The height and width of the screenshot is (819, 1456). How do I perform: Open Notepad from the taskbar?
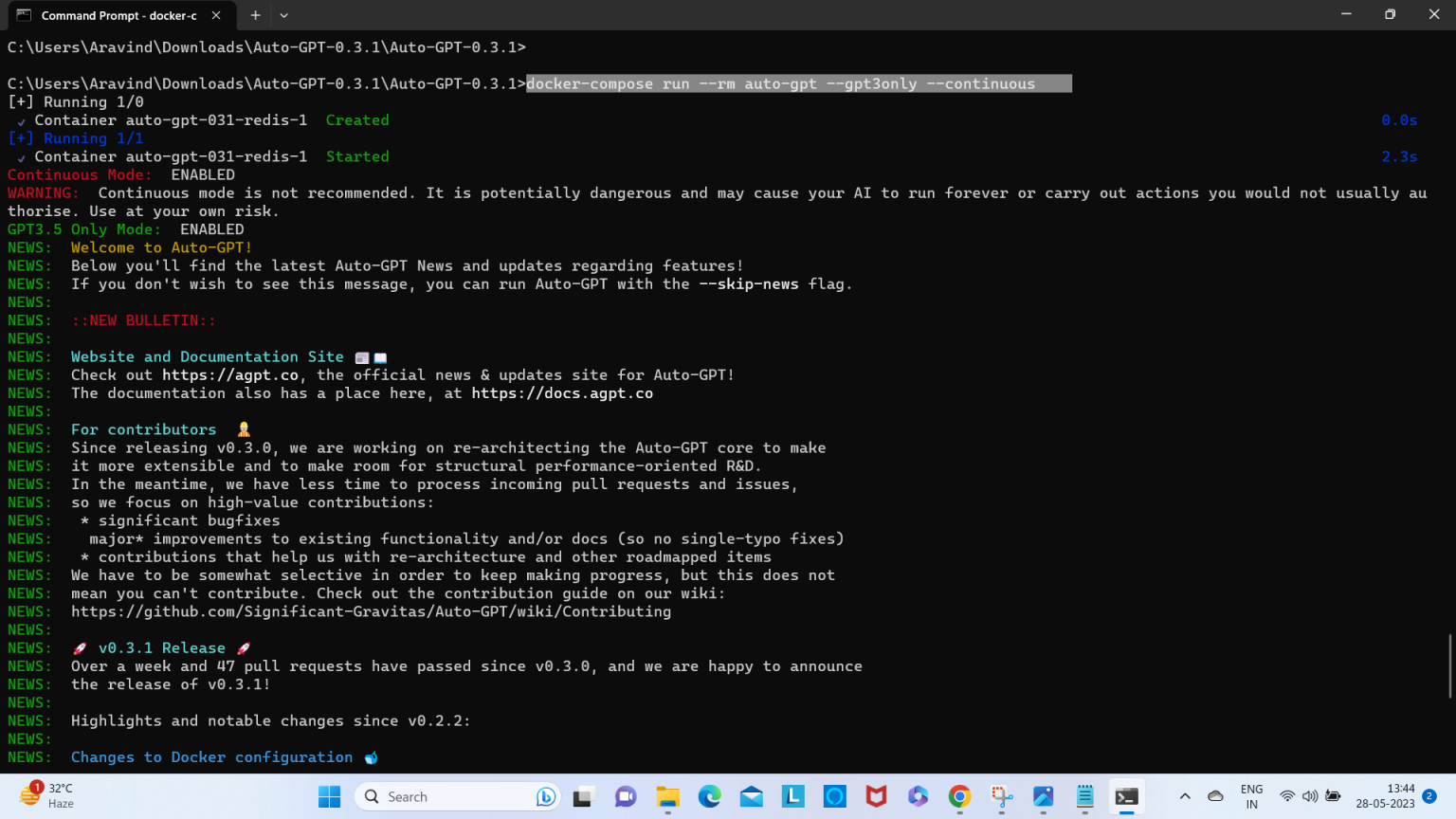(x=1085, y=797)
